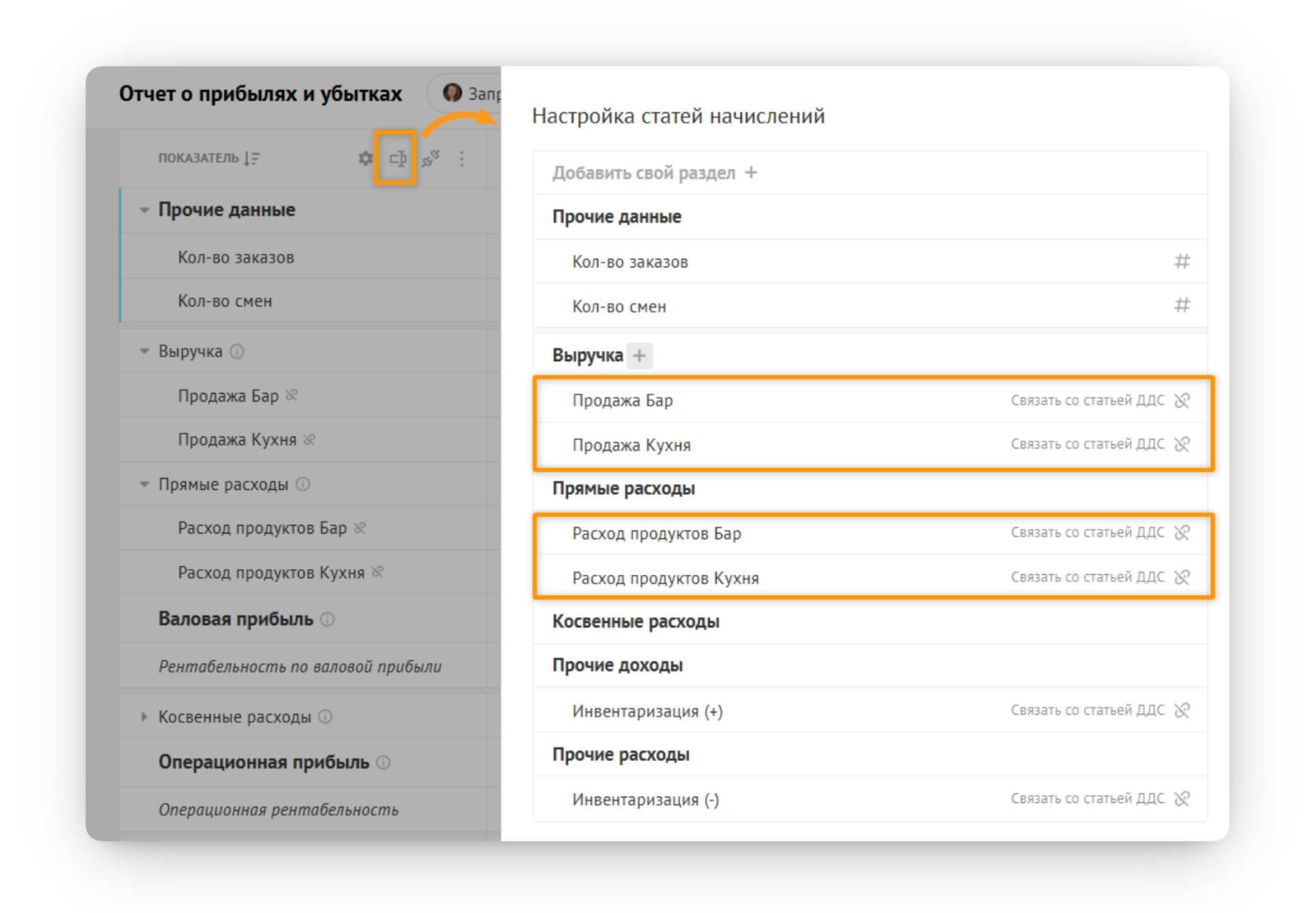The width and height of the screenshot is (1316, 913).
Task: Collapse the Прямые расходы group in the report
Action: click(x=144, y=484)
